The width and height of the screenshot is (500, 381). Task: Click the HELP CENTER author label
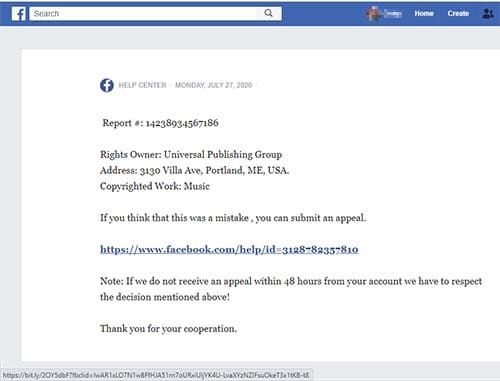[142, 85]
